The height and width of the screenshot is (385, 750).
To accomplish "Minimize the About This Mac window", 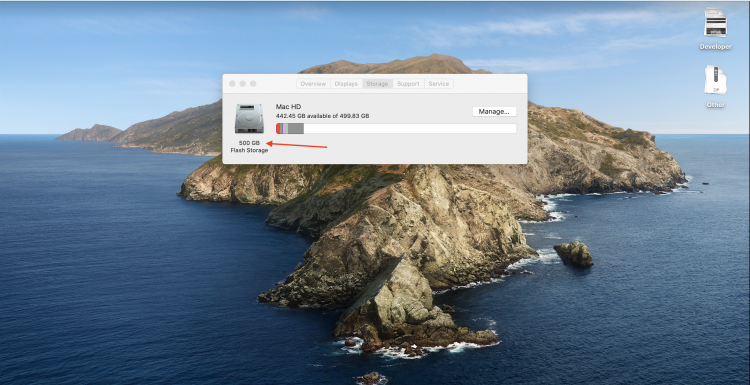I will click(x=243, y=84).
